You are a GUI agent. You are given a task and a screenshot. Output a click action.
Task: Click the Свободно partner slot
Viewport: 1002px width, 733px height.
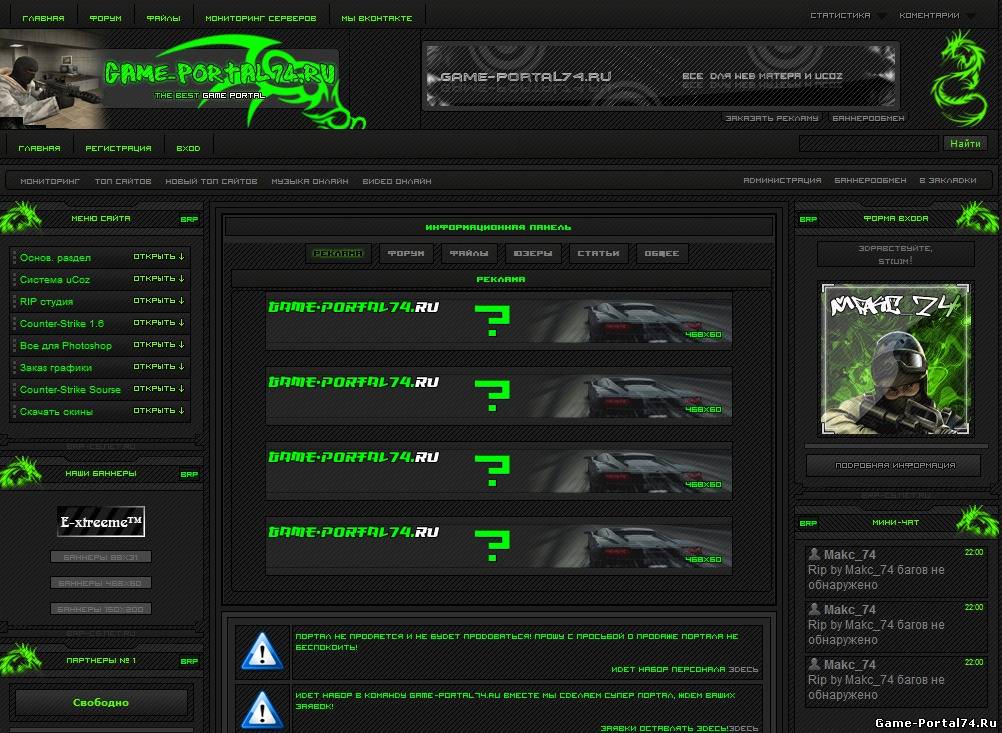click(101, 702)
